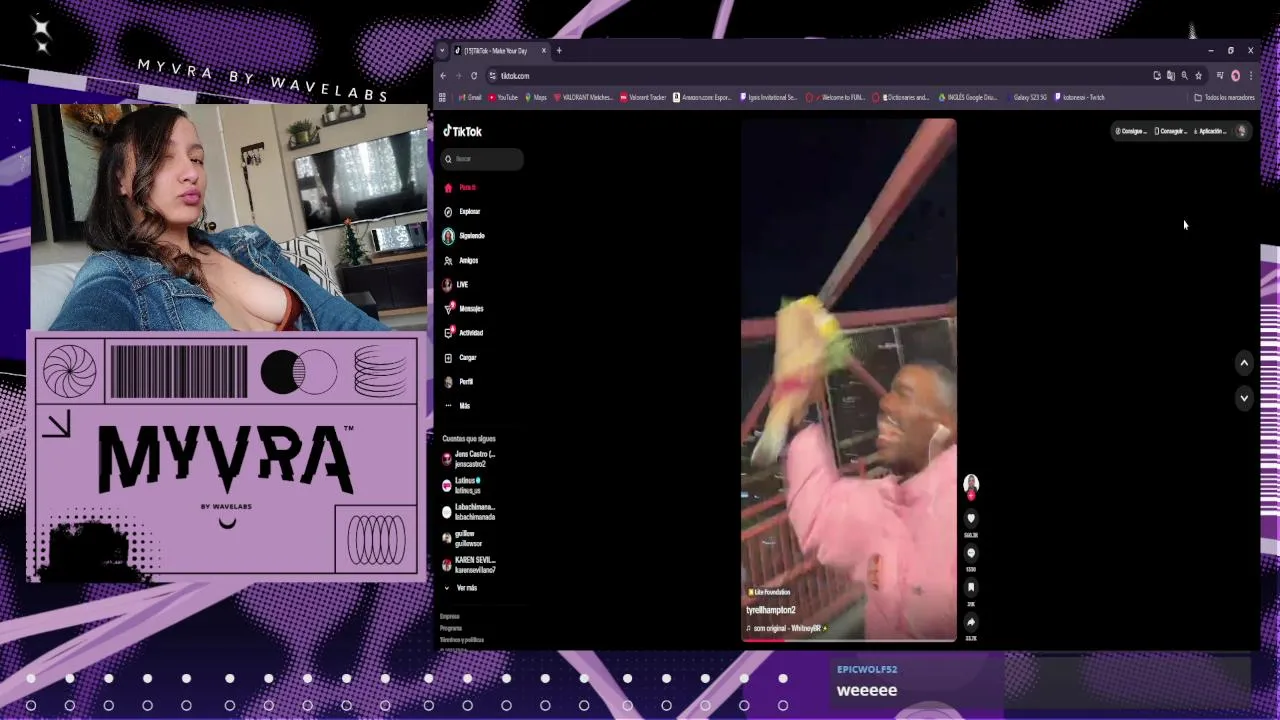1280x720 pixels.
Task: Open the Empresa footer link
Action: tap(450, 616)
